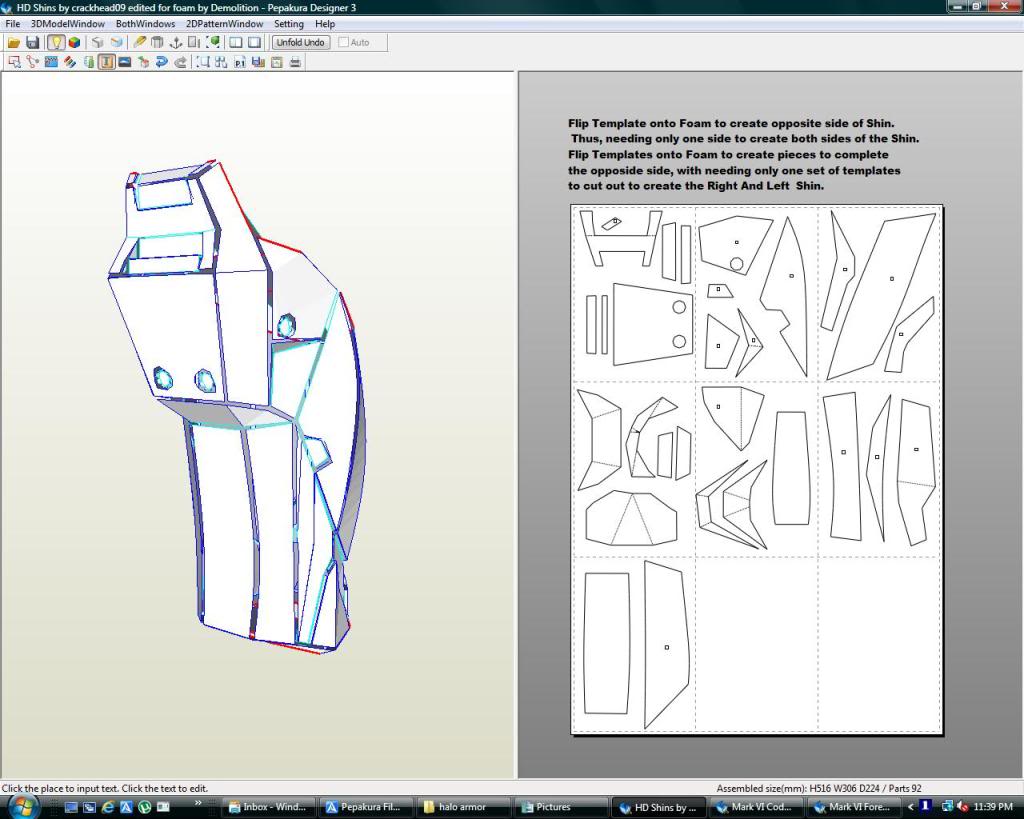This screenshot has height=819, width=1024.
Task: Select the select-and-move pointer tool
Action: tap(14, 62)
